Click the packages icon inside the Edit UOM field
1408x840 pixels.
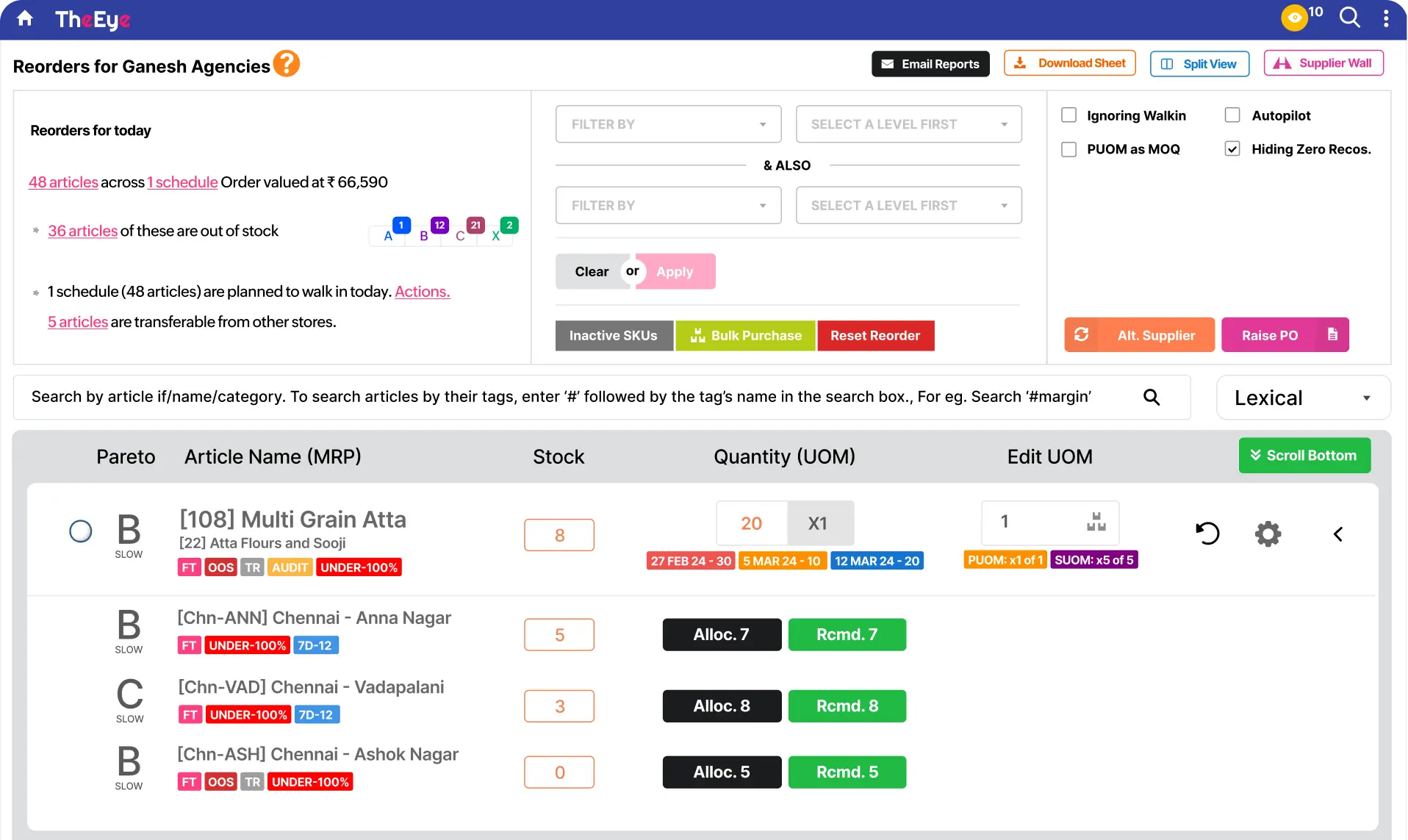pos(1096,522)
